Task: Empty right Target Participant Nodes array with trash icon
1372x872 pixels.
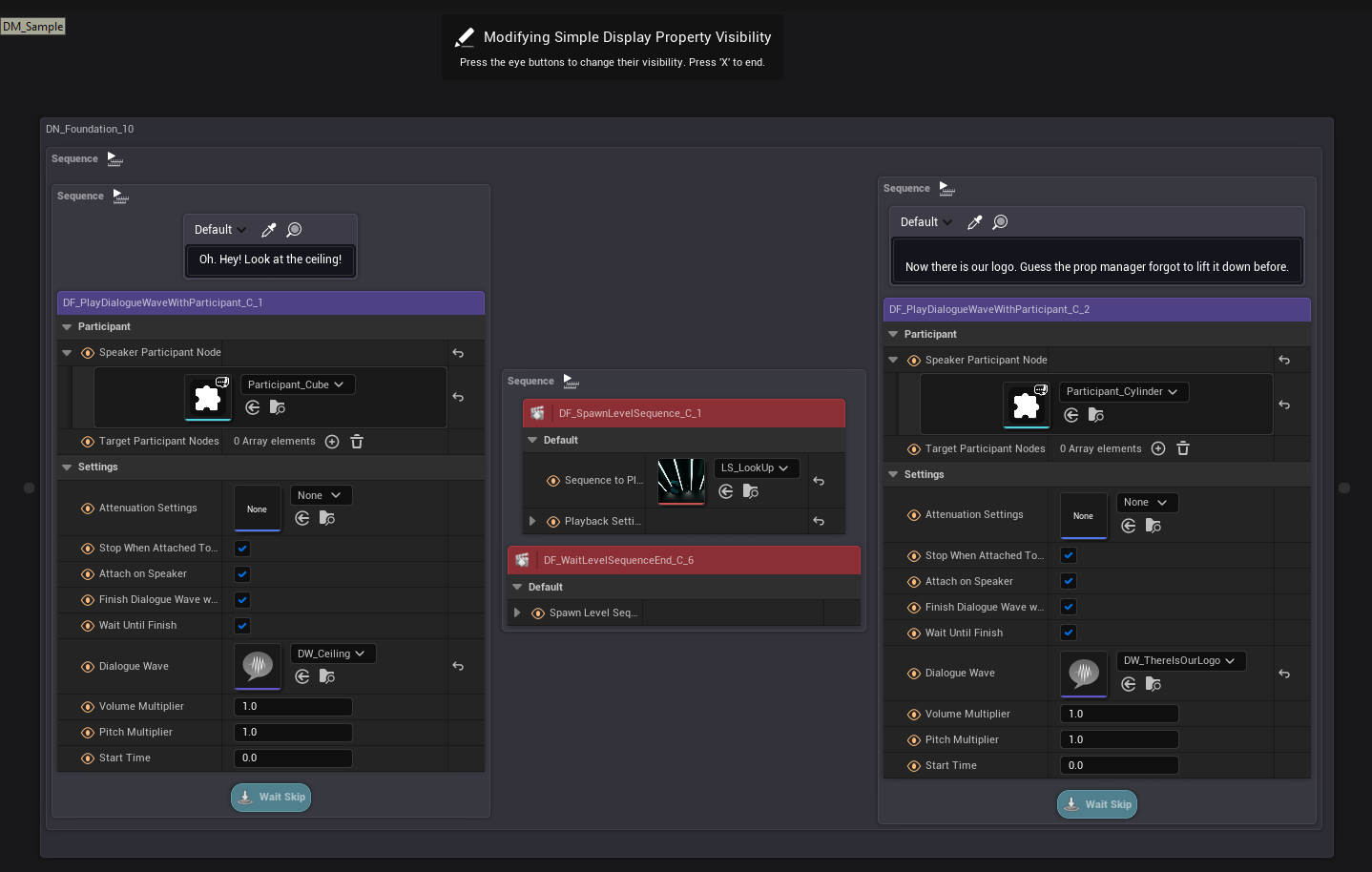Action: coord(1183,448)
